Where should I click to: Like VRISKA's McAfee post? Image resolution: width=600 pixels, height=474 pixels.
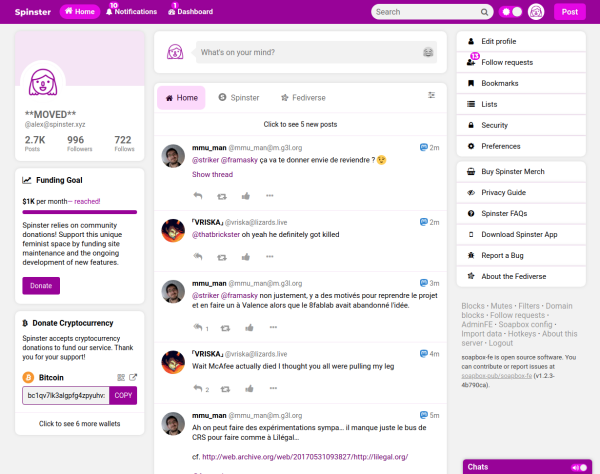pos(249,389)
